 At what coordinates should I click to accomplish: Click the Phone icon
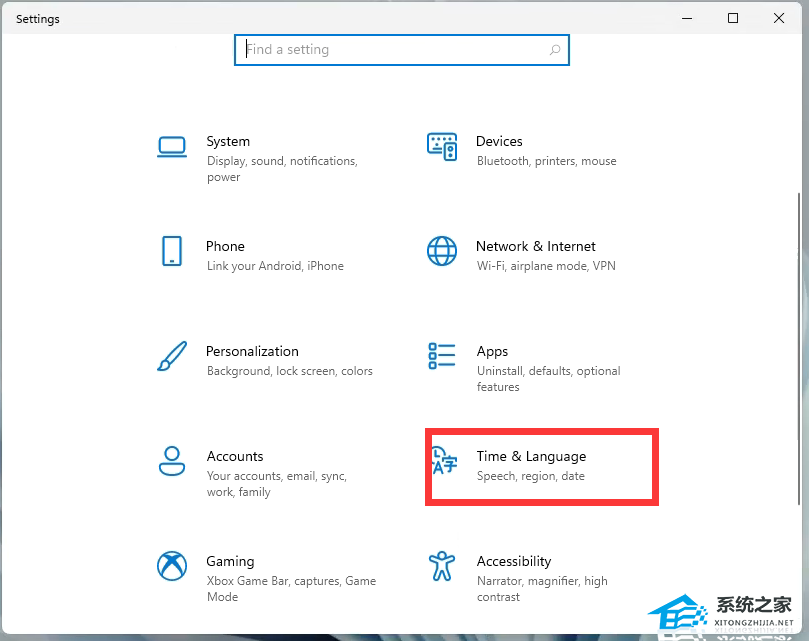[x=172, y=251]
